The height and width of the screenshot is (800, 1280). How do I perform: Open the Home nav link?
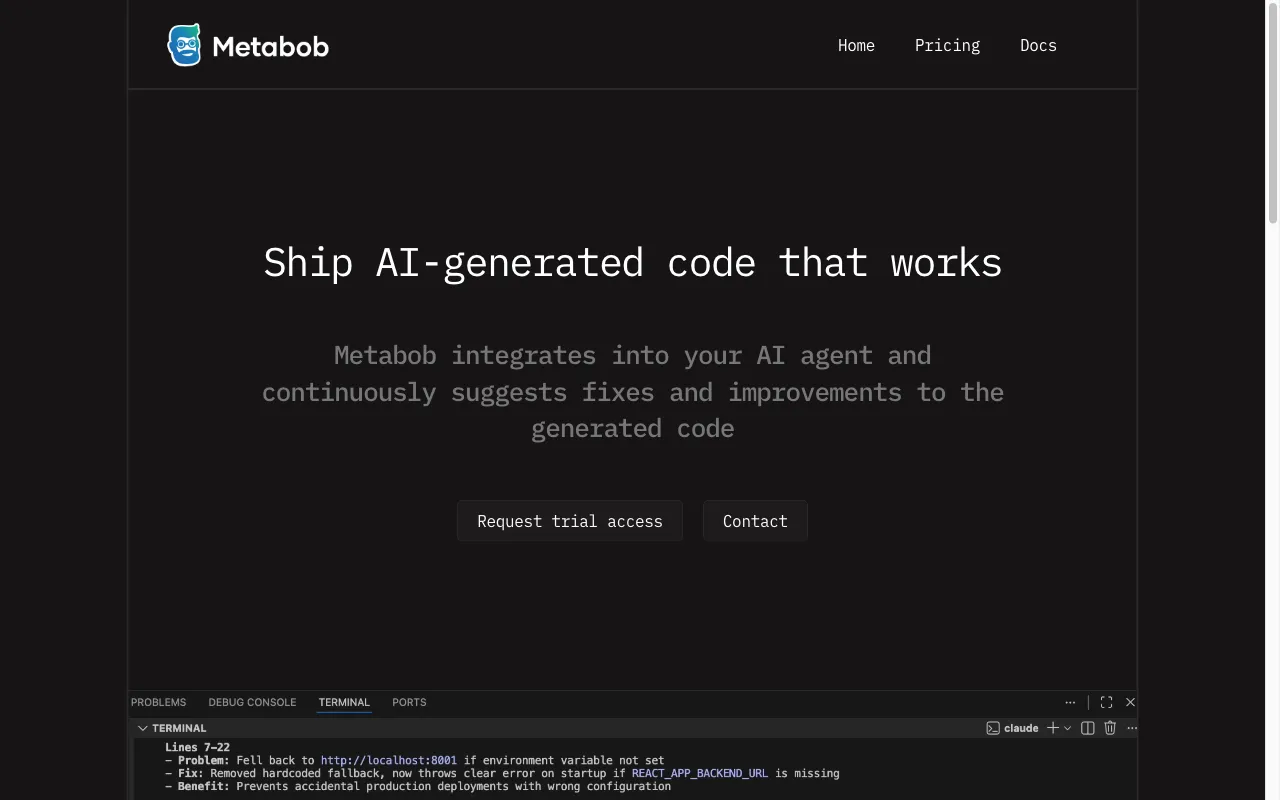(x=856, y=45)
